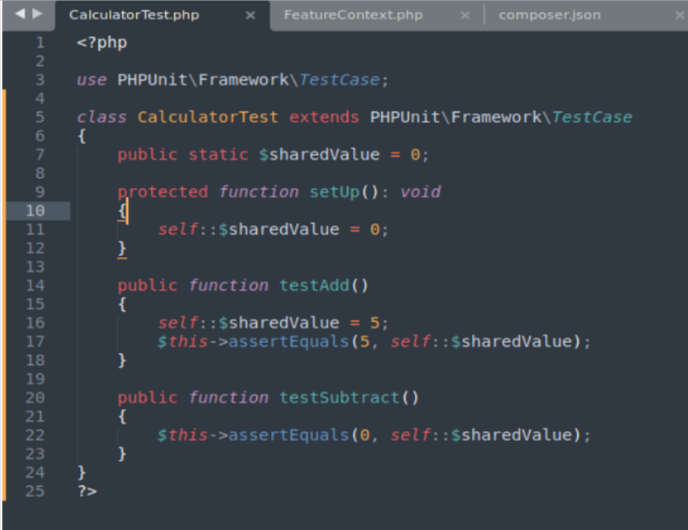Click the CalculatorTest class name
688x530 pixels.
click(x=207, y=117)
